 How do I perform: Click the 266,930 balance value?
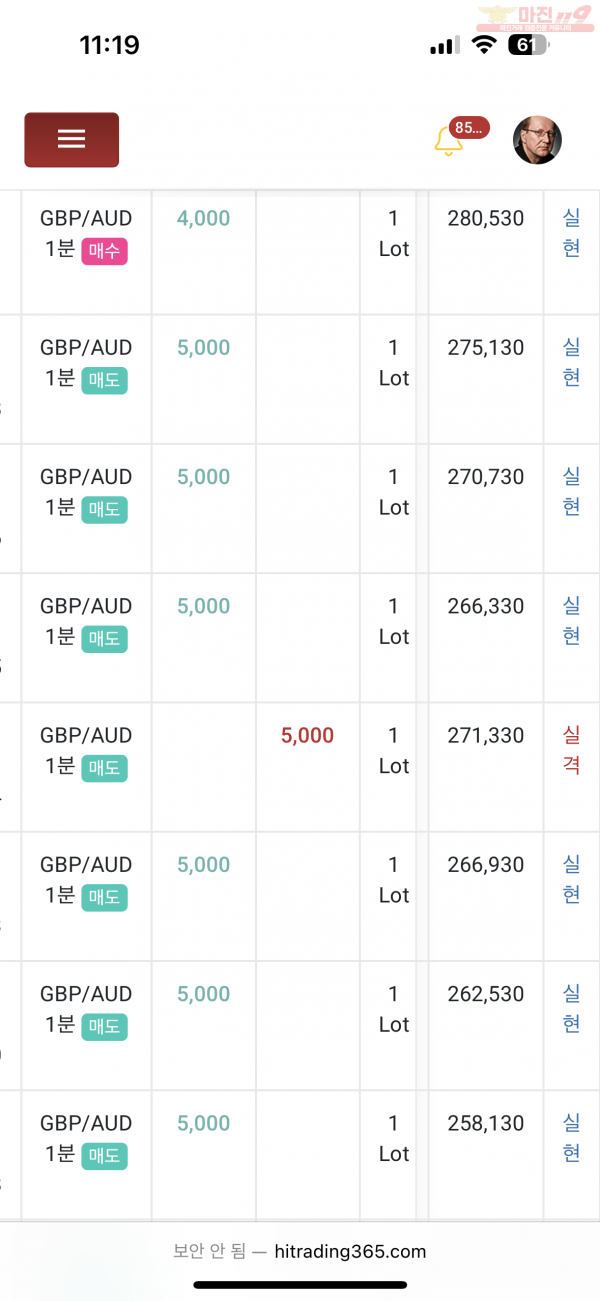tap(486, 864)
